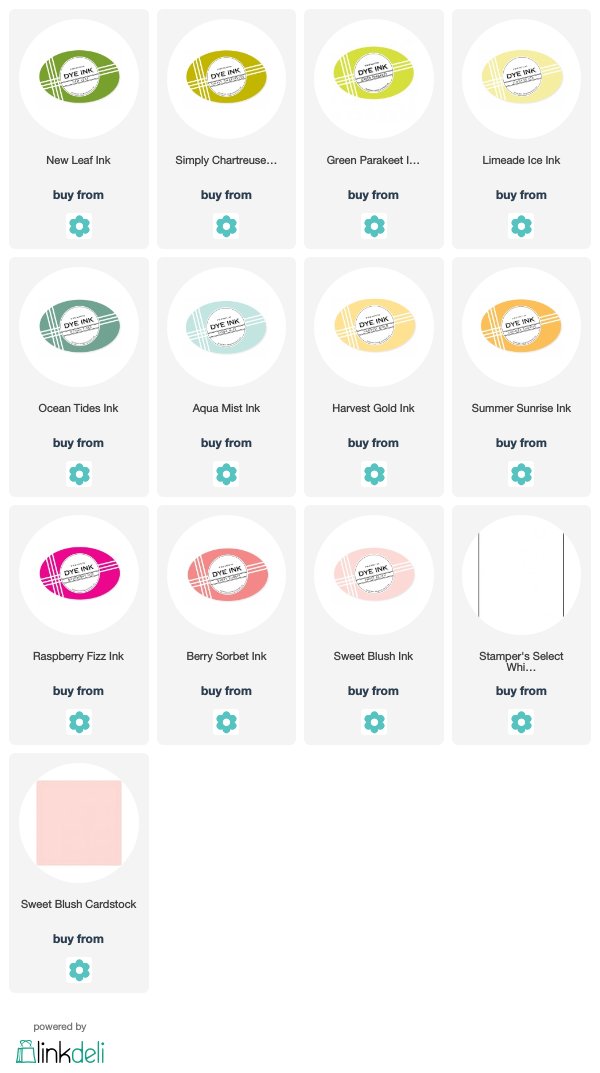Click the flower store icon for Summer Sunrise Ink
Screen dimensions: 600x1073
click(x=521, y=474)
